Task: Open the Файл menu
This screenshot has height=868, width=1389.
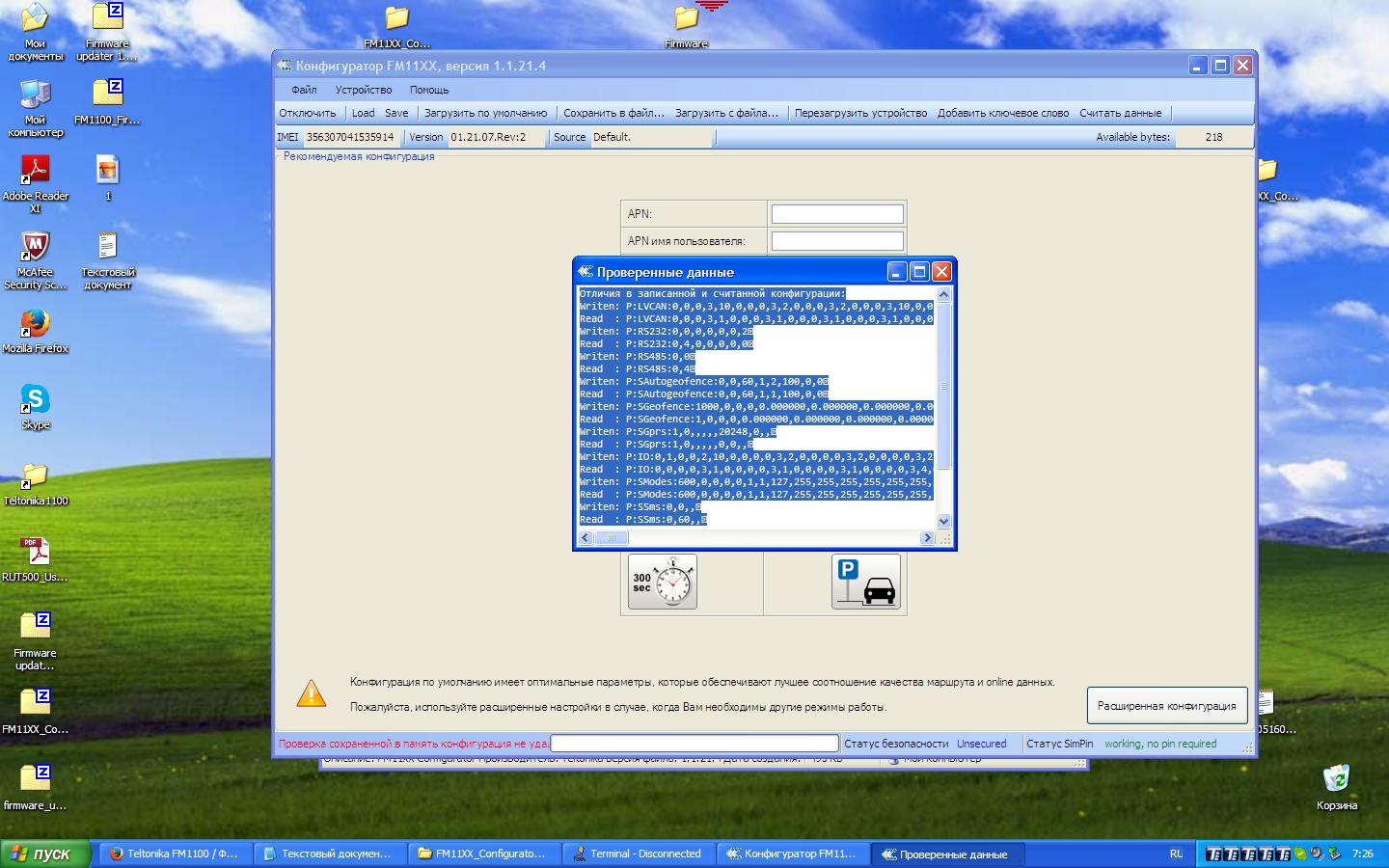Action: (304, 90)
